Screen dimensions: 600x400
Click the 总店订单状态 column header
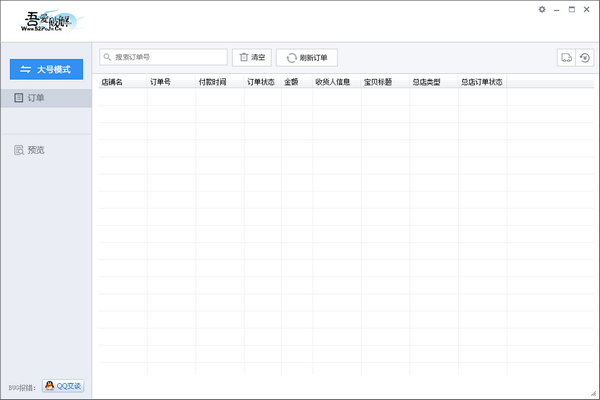click(x=481, y=82)
